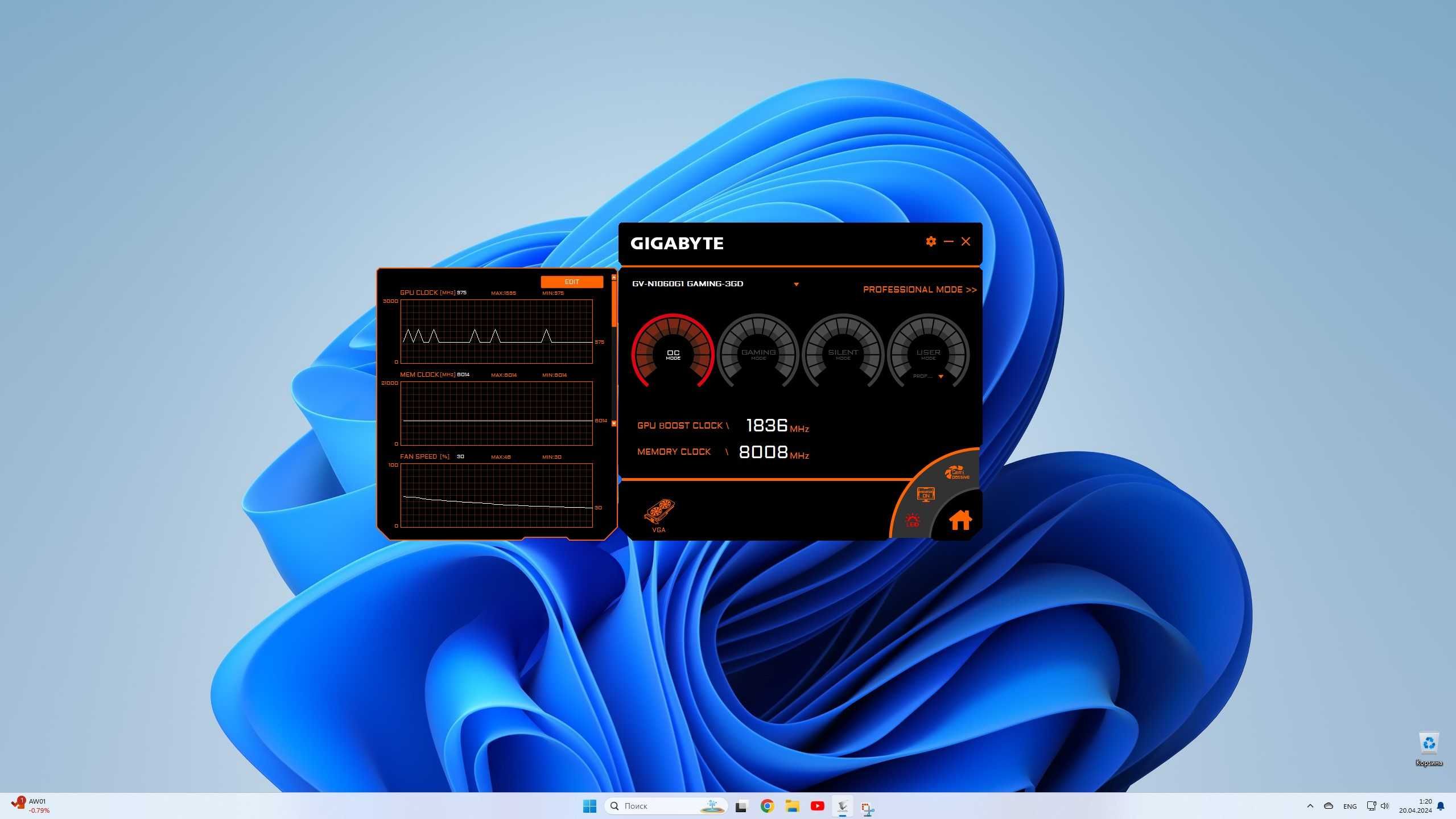Click the OneDrive cloud tray icon
The width and height of the screenshot is (1456, 819).
(x=1329, y=806)
